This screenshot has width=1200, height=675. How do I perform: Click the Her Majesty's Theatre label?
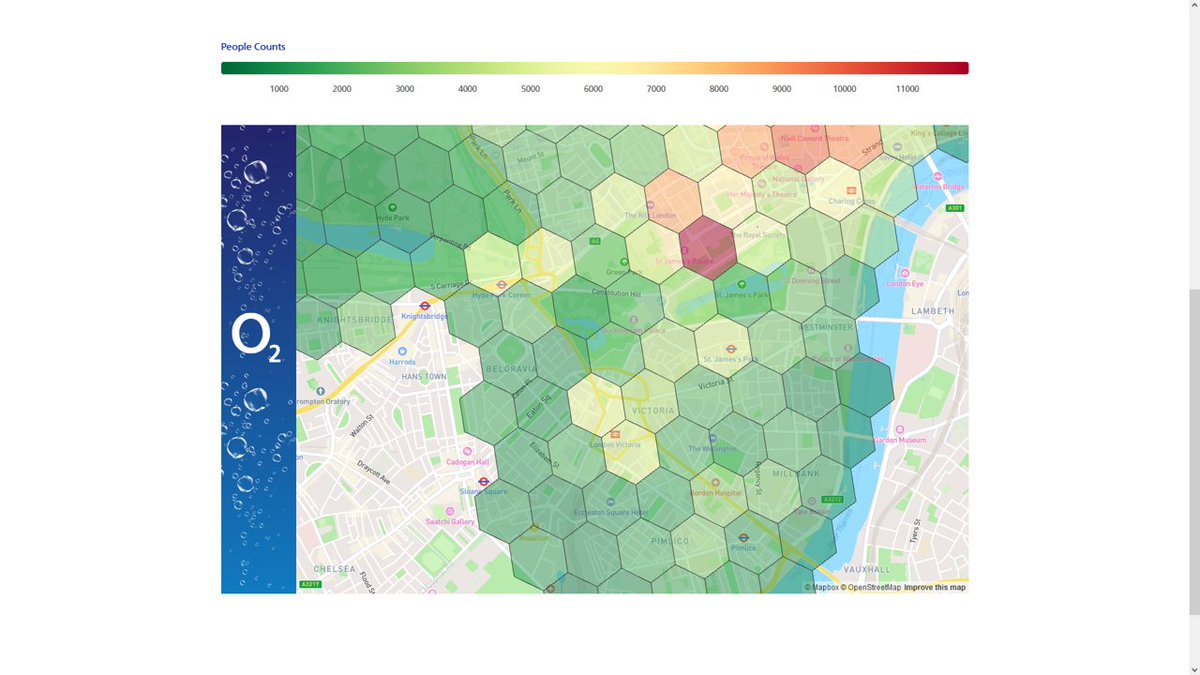click(x=762, y=194)
